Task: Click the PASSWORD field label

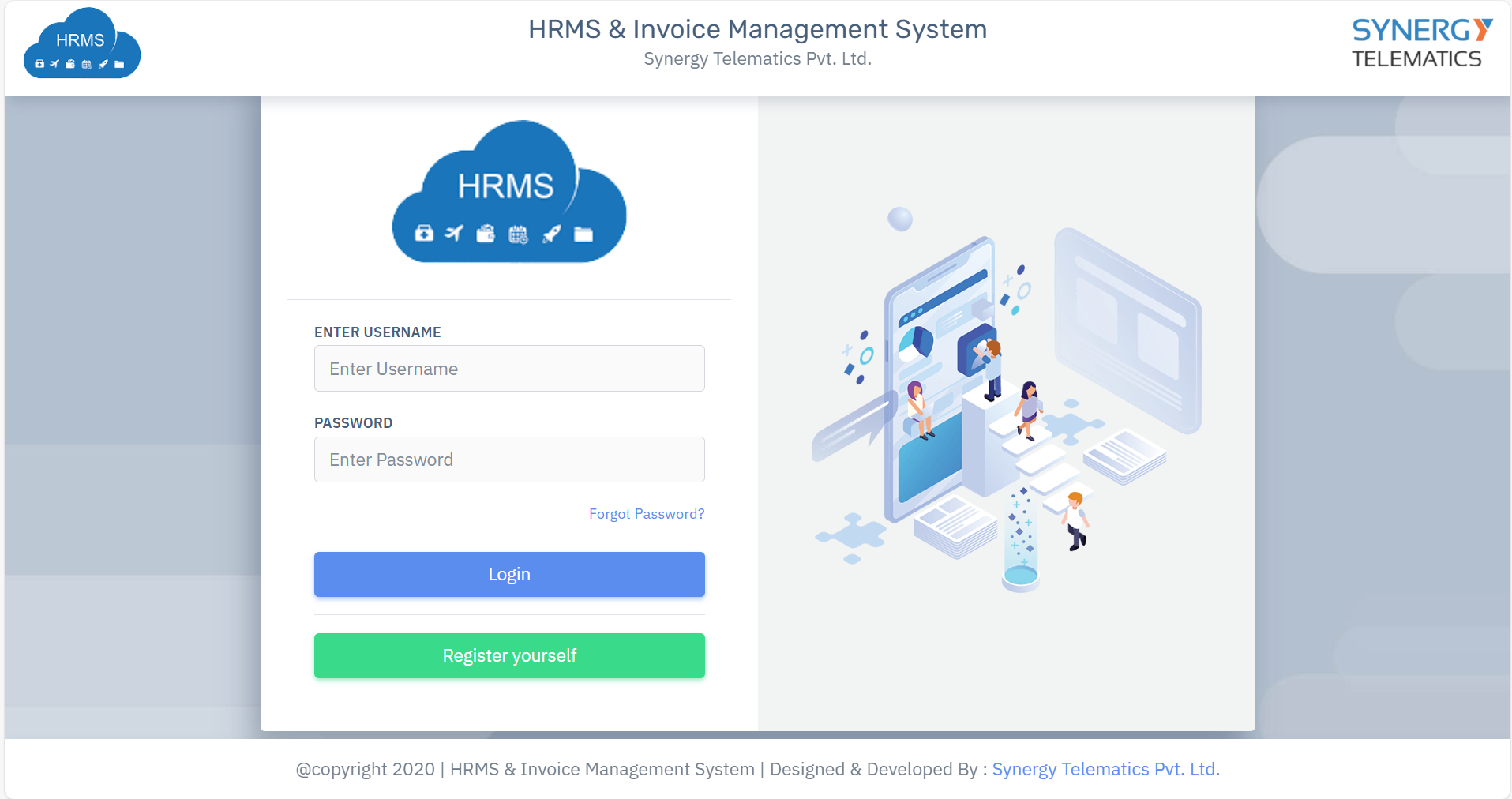Action: click(x=353, y=423)
